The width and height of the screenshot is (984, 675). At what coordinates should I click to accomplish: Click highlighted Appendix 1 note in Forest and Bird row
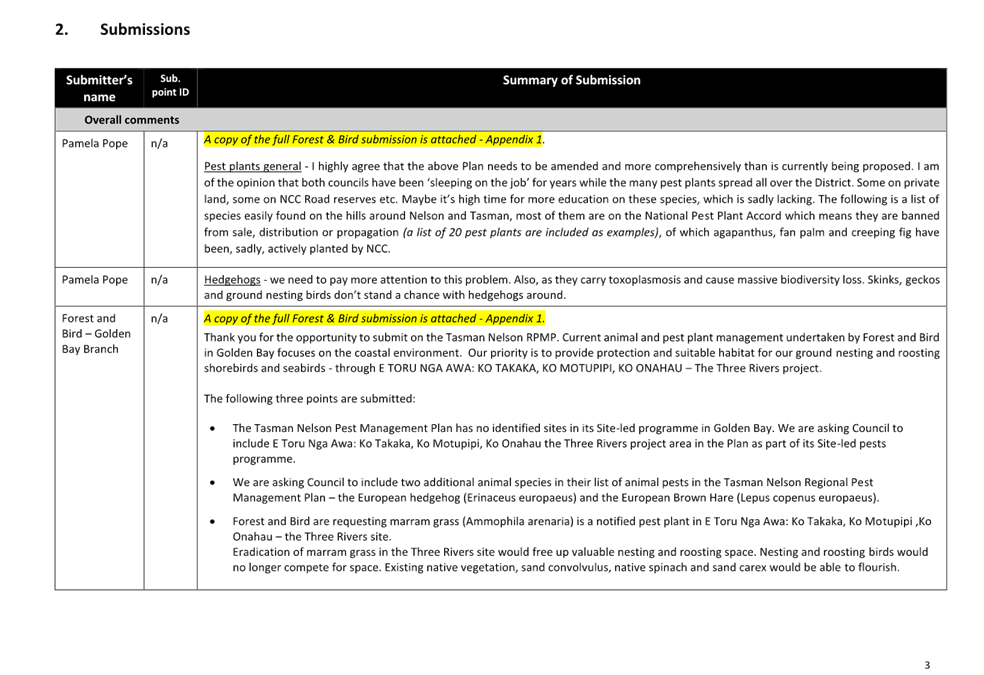(x=374, y=318)
